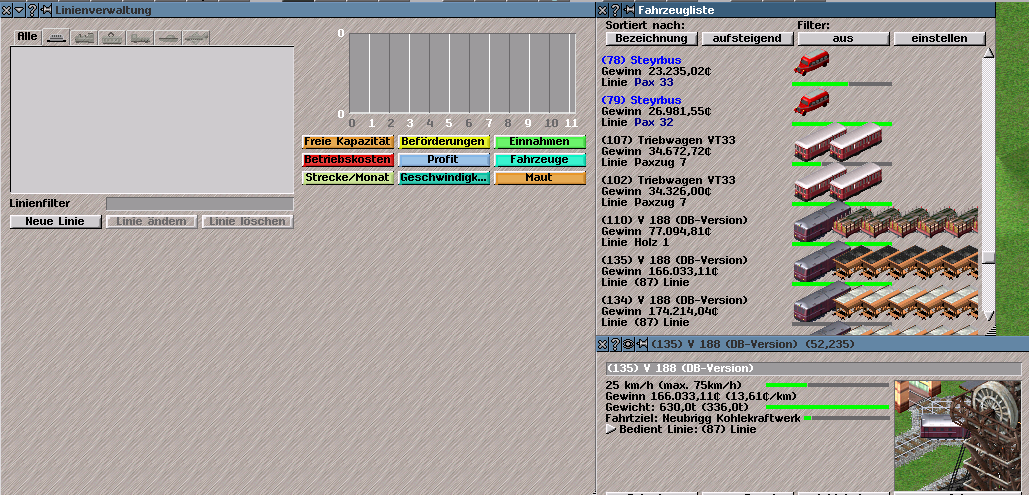Expand the Bedient Linie (87) triangle

coord(611,429)
